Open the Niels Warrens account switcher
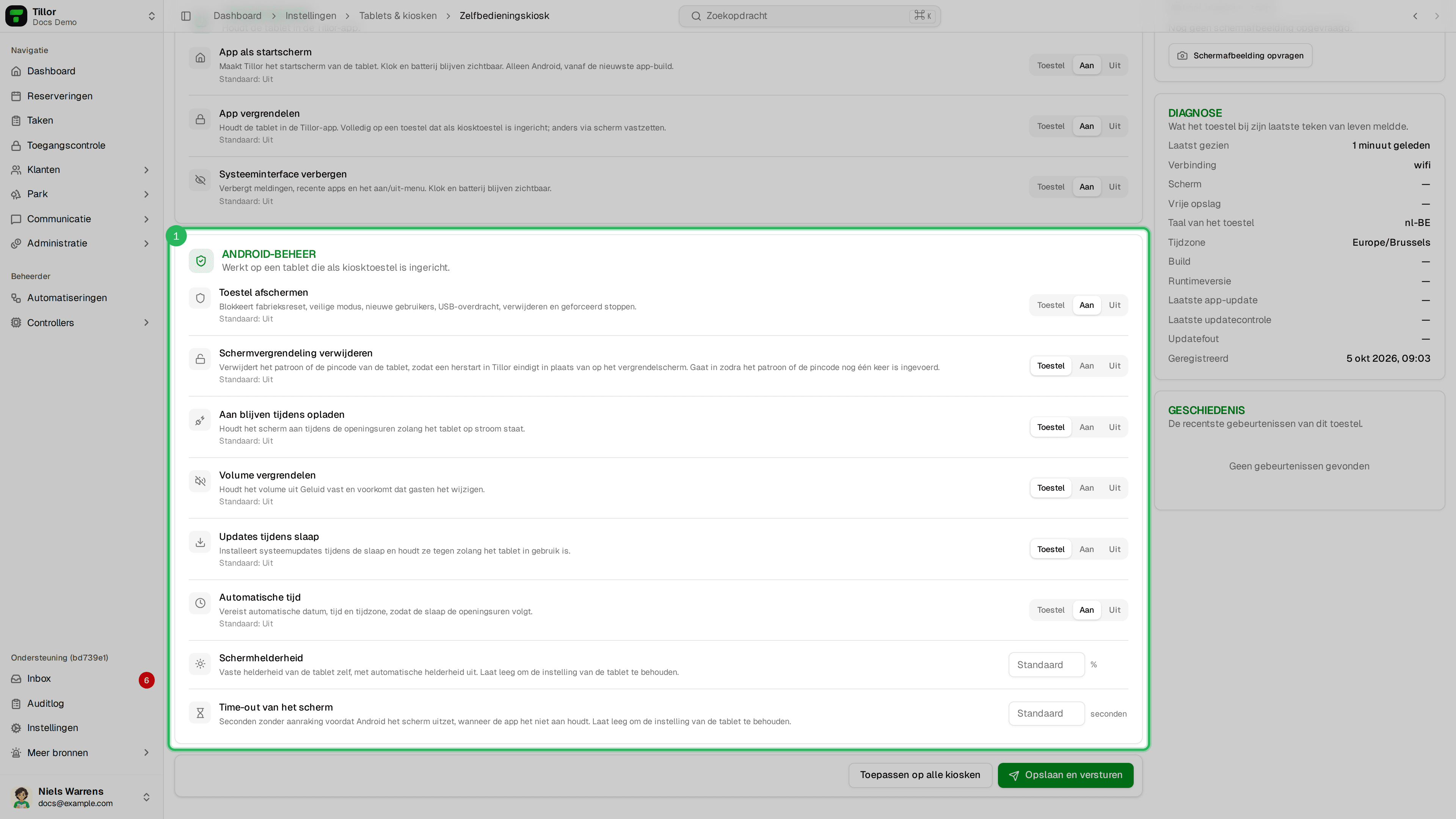This screenshot has height=819, width=1456. click(x=82, y=797)
